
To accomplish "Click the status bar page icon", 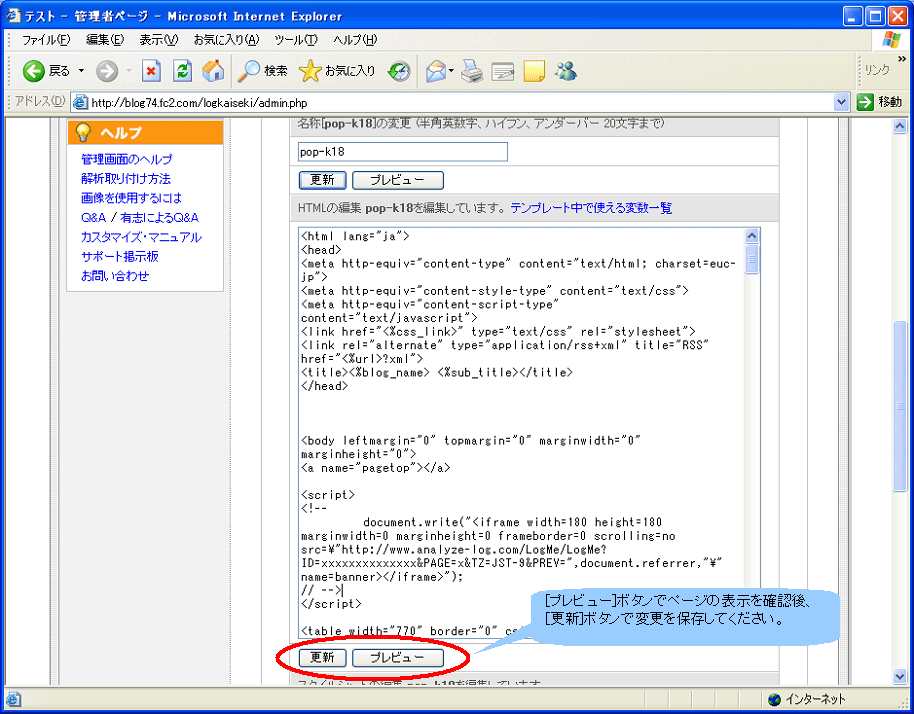I will pyautogui.click(x=14, y=699).
